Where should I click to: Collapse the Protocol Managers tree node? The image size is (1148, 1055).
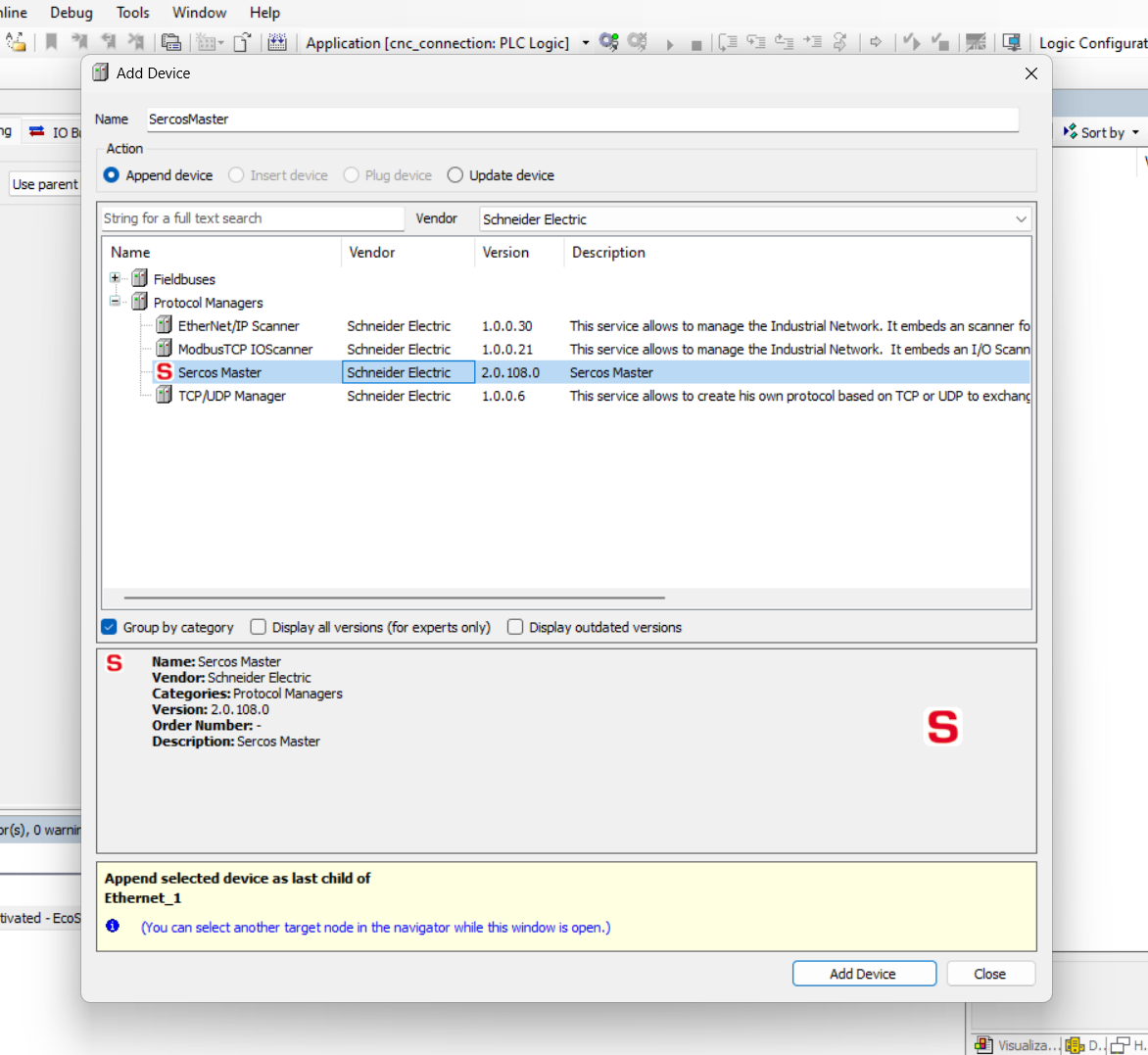(115, 302)
